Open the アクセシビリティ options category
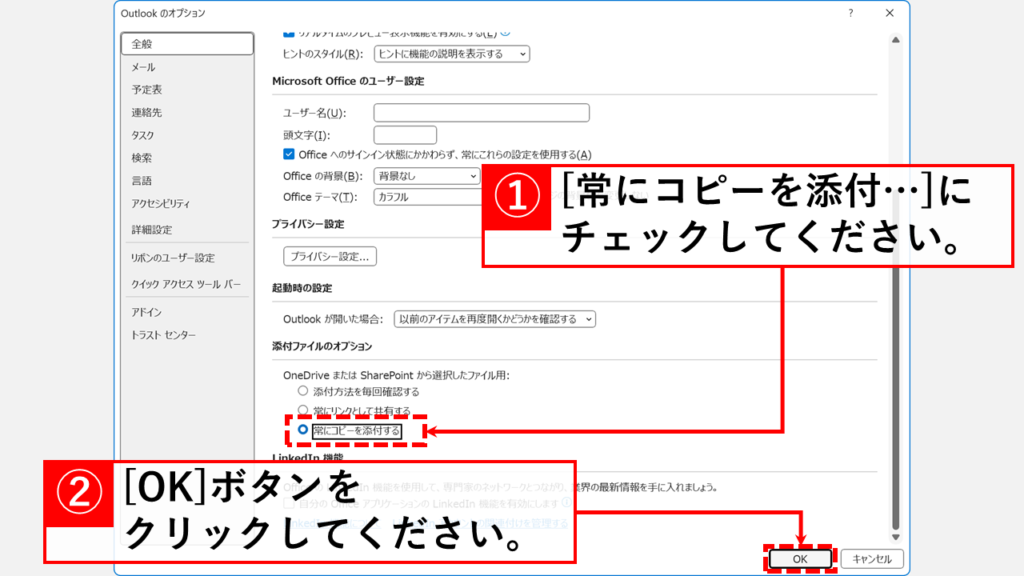This screenshot has width=1024, height=576. [x=161, y=204]
